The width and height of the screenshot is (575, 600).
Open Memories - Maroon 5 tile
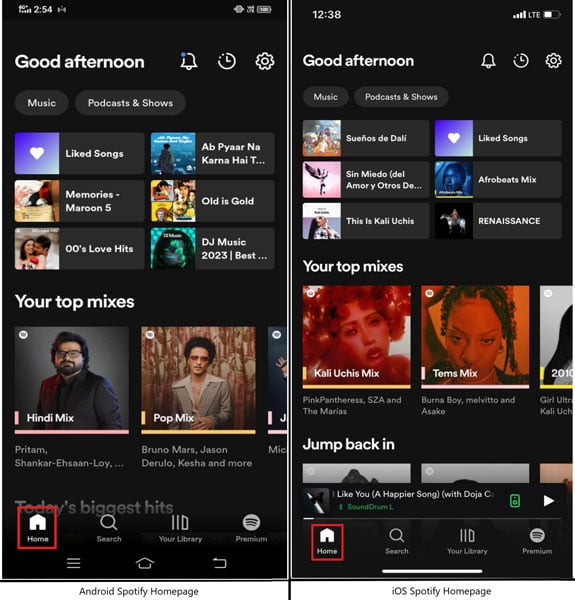[x=79, y=201]
